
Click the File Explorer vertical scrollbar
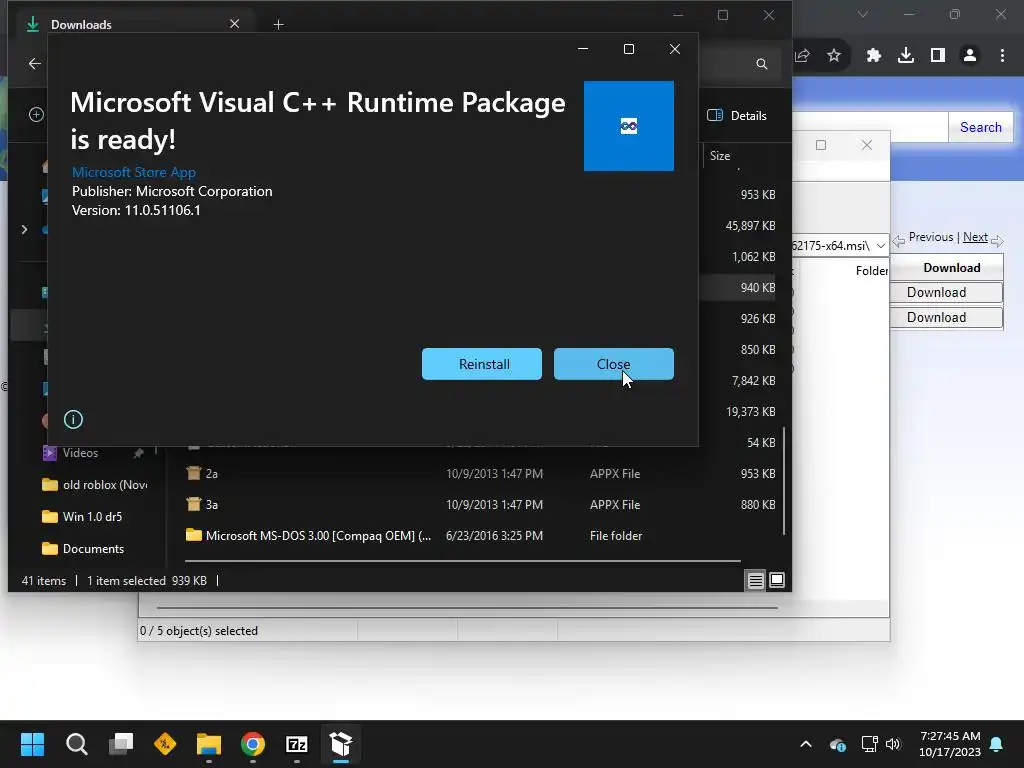pos(784,480)
